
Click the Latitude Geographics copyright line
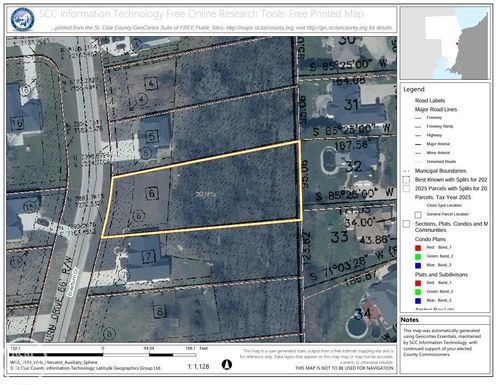[85, 368]
